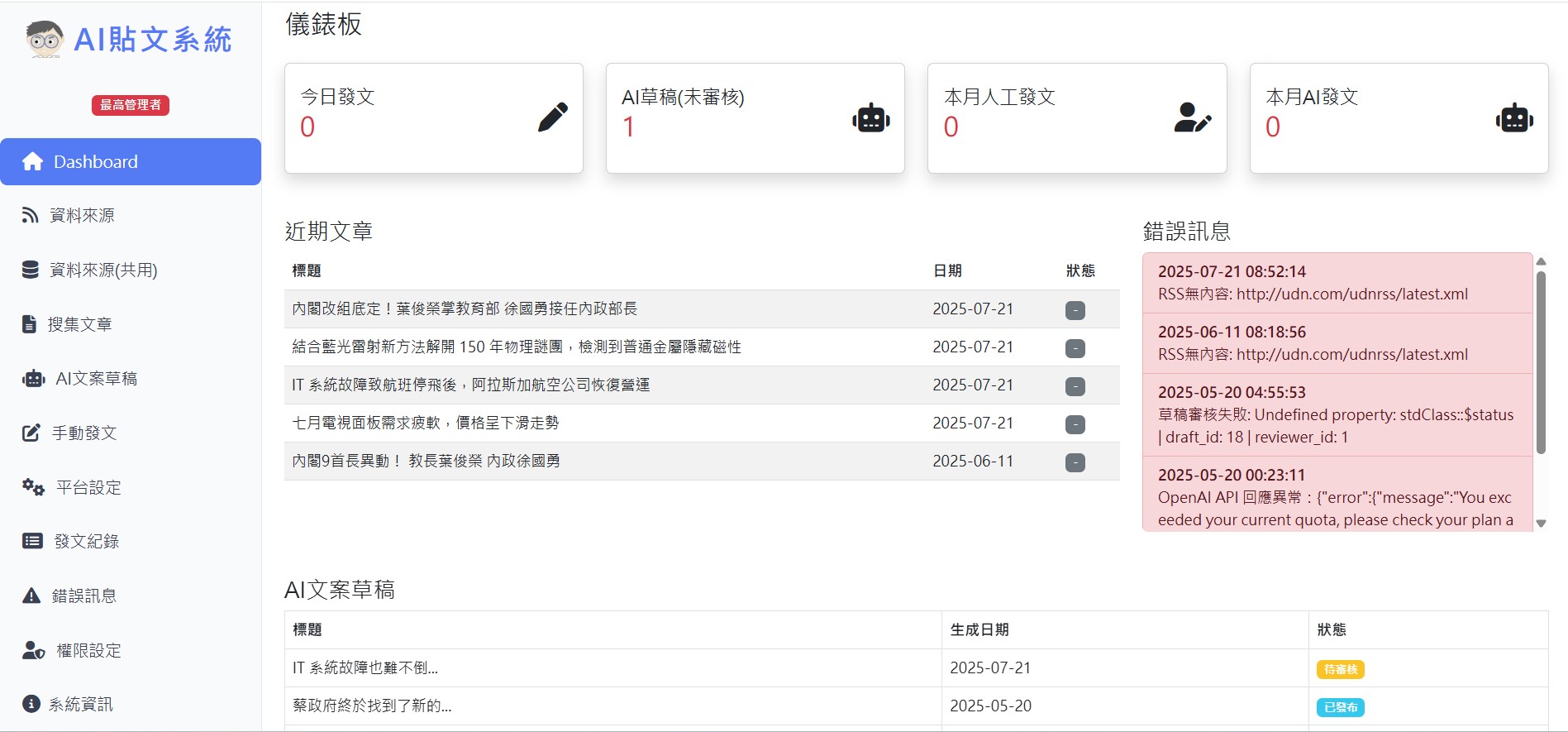Click the list icon beside 發文紀錄

pyautogui.click(x=32, y=541)
